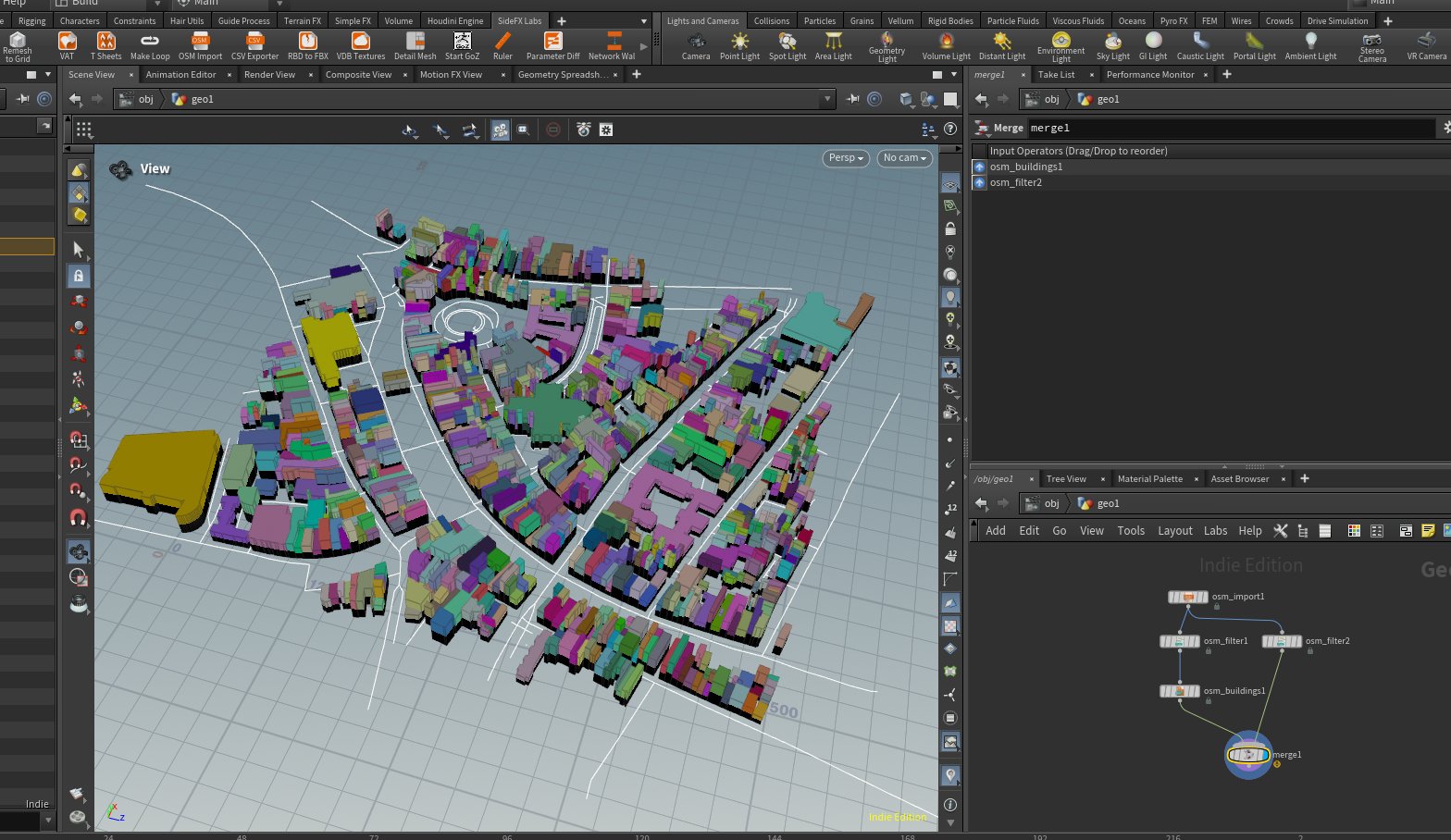The height and width of the screenshot is (840, 1451).
Task: Edit the merge1 node name field
Action: (1231, 128)
